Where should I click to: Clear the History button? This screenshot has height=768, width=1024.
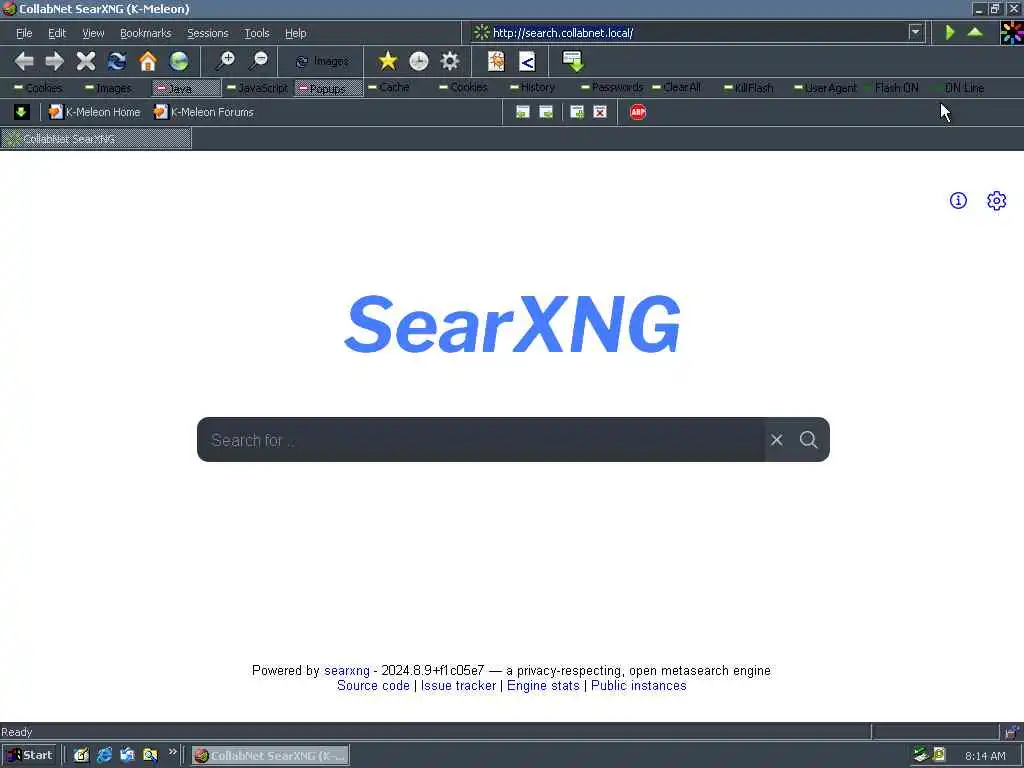point(532,87)
